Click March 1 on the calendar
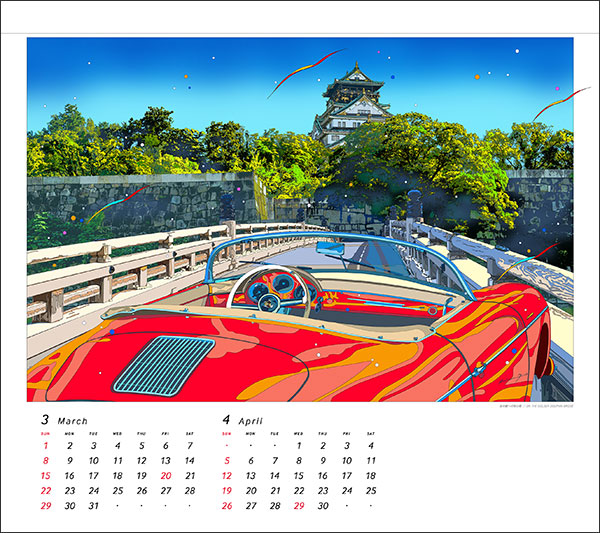 tap(45, 446)
